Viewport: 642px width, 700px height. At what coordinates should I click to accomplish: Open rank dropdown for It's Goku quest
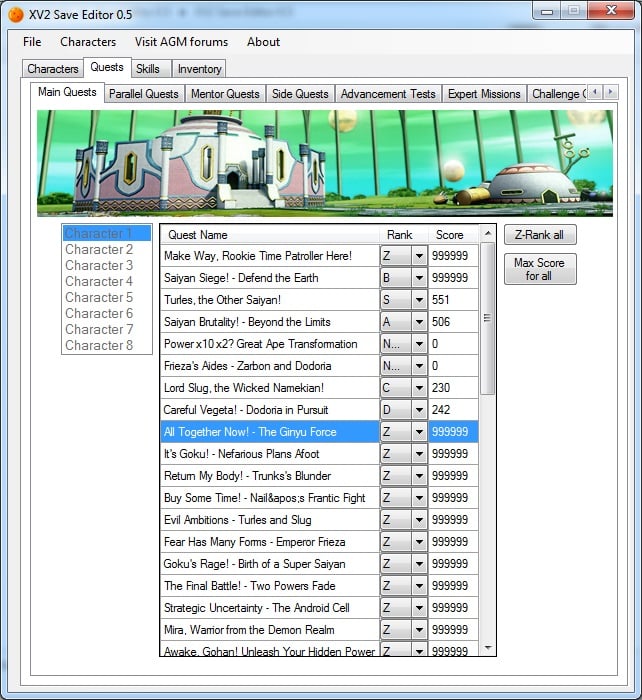(419, 454)
